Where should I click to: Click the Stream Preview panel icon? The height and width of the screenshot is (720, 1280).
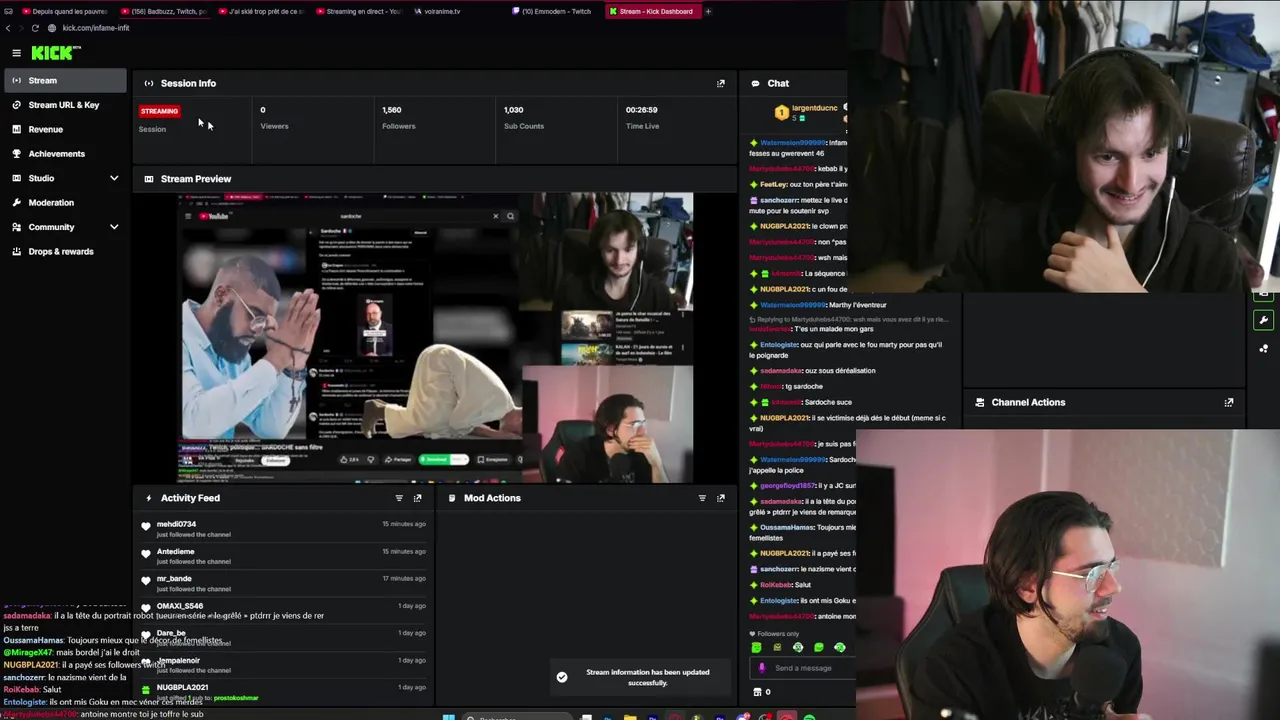pos(149,179)
